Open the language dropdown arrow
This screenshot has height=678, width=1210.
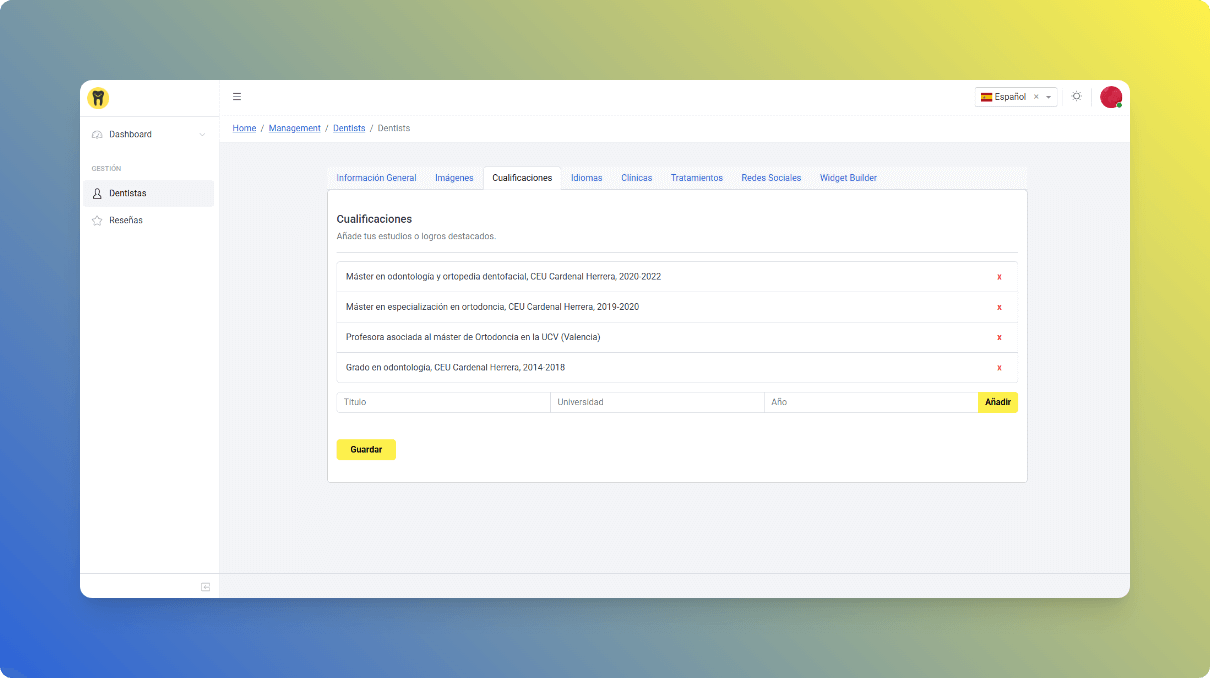(x=1048, y=97)
